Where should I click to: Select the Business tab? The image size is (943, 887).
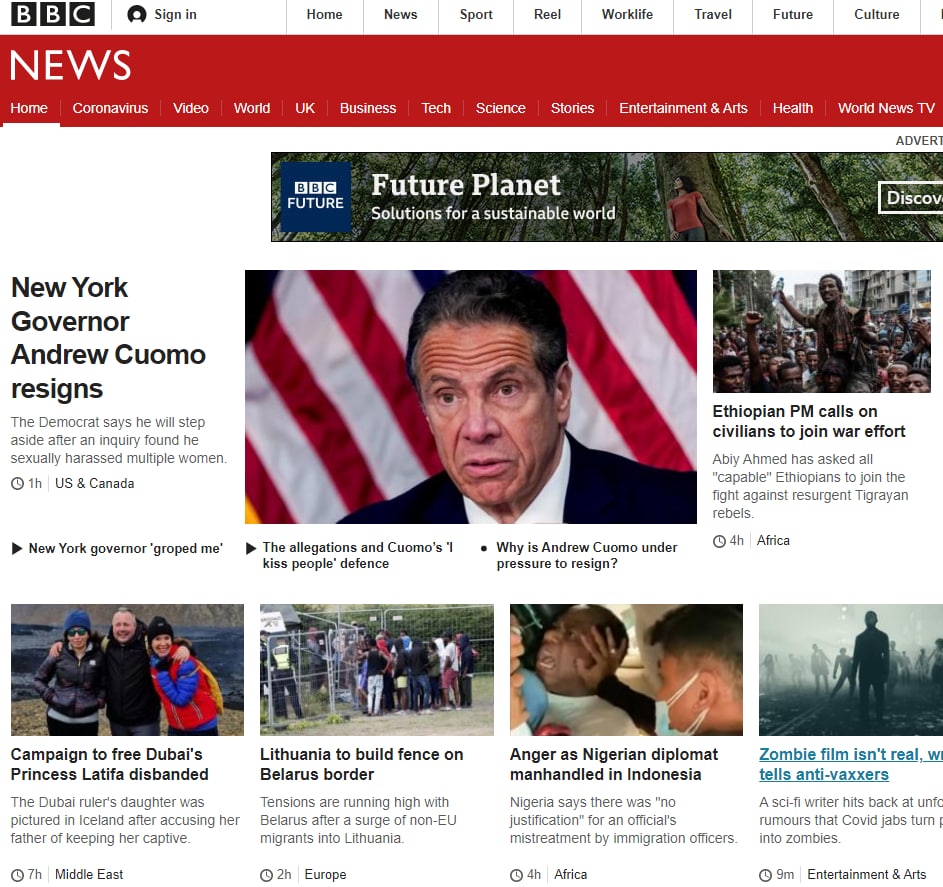point(368,108)
